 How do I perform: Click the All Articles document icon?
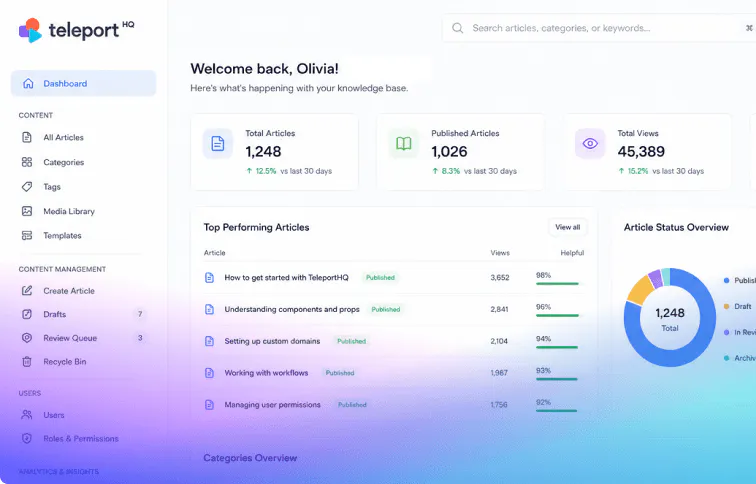tap(27, 137)
